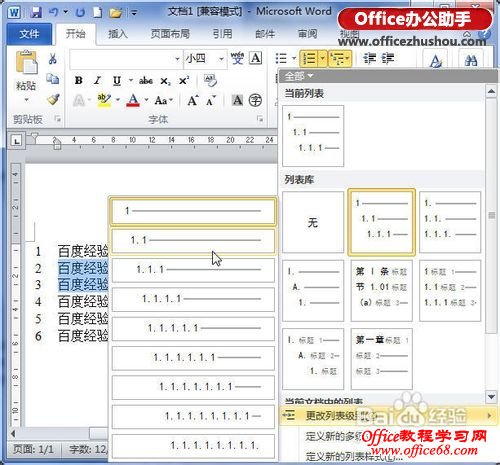This screenshot has width=500, height=465.
Task: Toggle the multilevel list button
Action: [340, 59]
